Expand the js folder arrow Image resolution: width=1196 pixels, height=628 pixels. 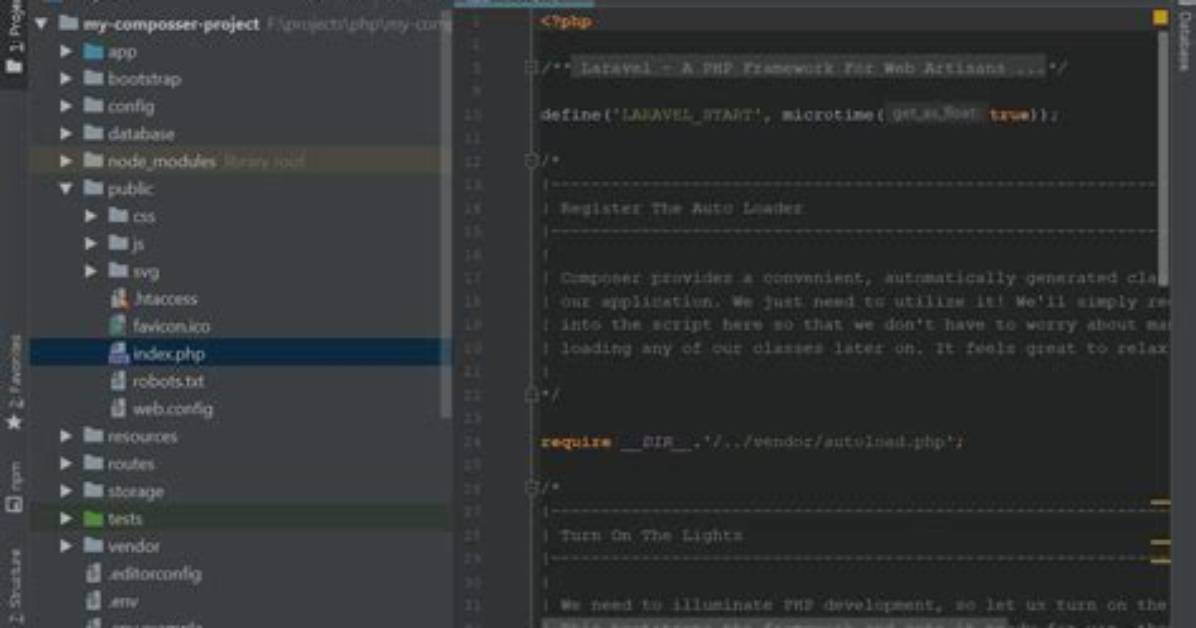[x=91, y=243]
